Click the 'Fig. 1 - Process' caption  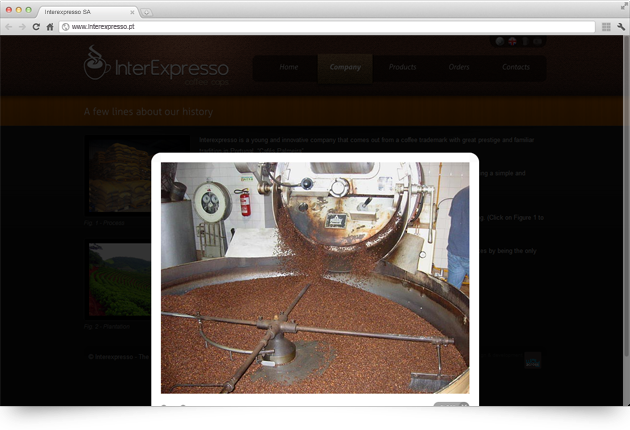104,223
